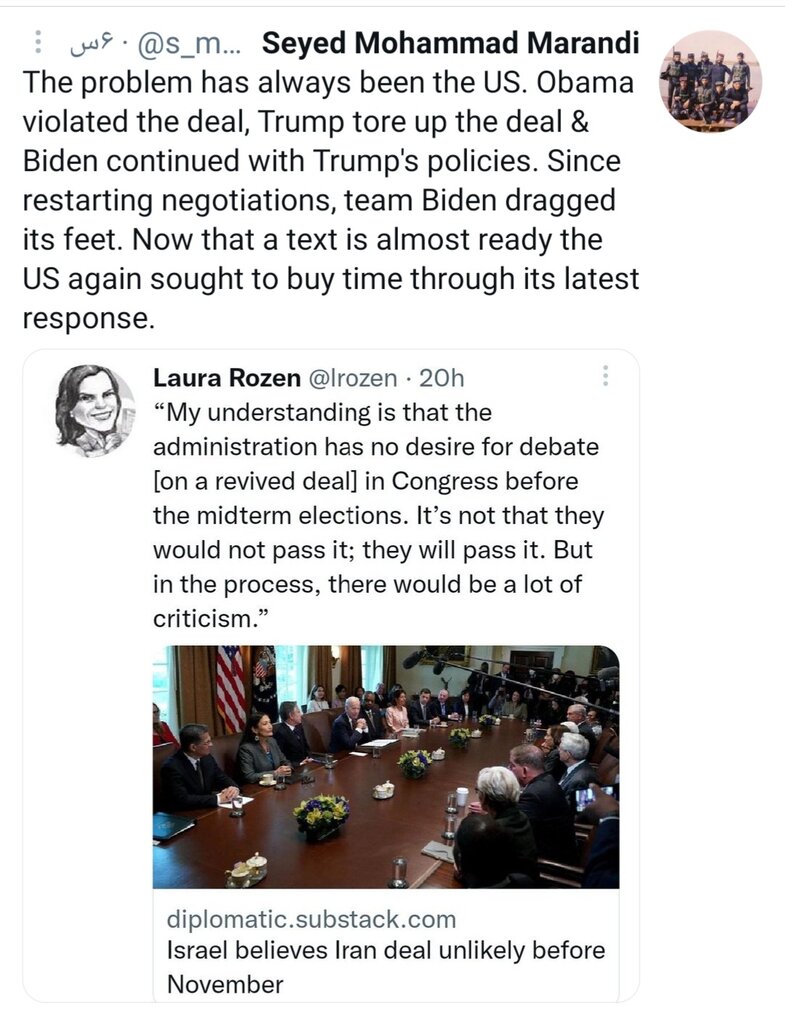
Task: Tap Laura Rozen's caricature avatar
Action: point(95,410)
